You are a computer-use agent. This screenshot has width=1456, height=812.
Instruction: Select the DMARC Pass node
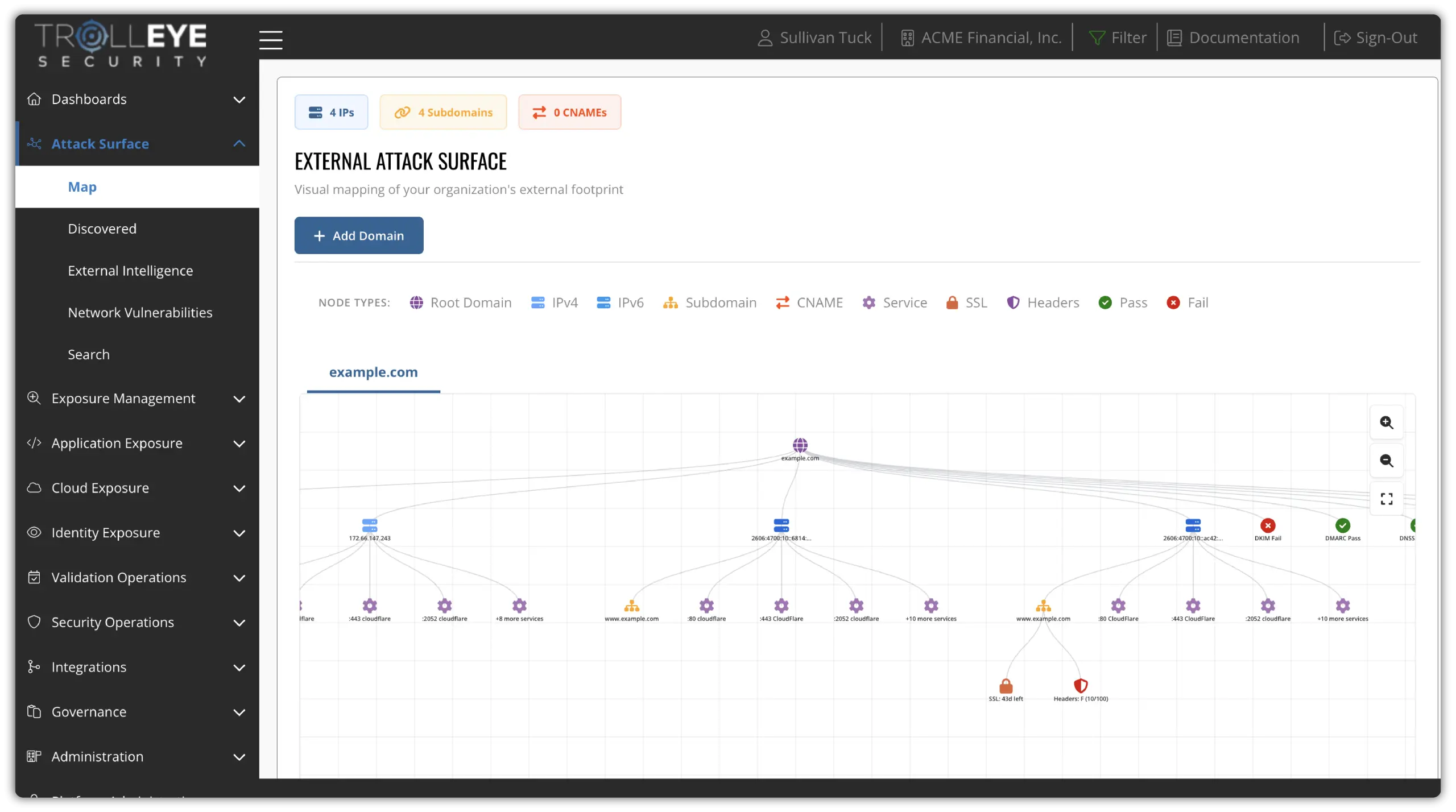(1342, 525)
